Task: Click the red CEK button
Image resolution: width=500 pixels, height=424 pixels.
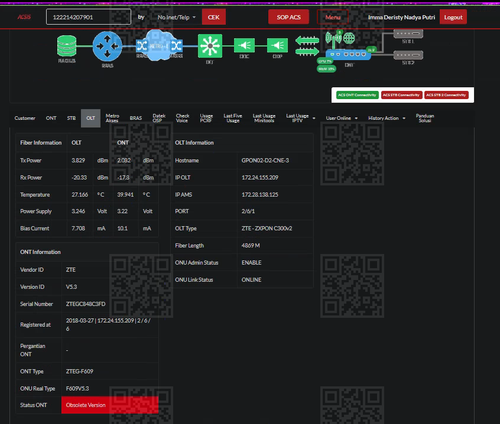Action: pos(214,17)
